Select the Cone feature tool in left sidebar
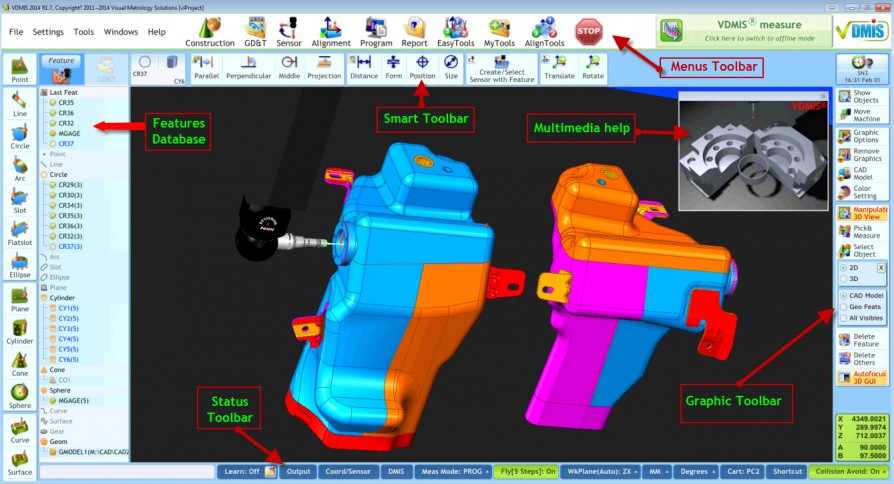The width and height of the screenshot is (894, 484). [x=19, y=364]
